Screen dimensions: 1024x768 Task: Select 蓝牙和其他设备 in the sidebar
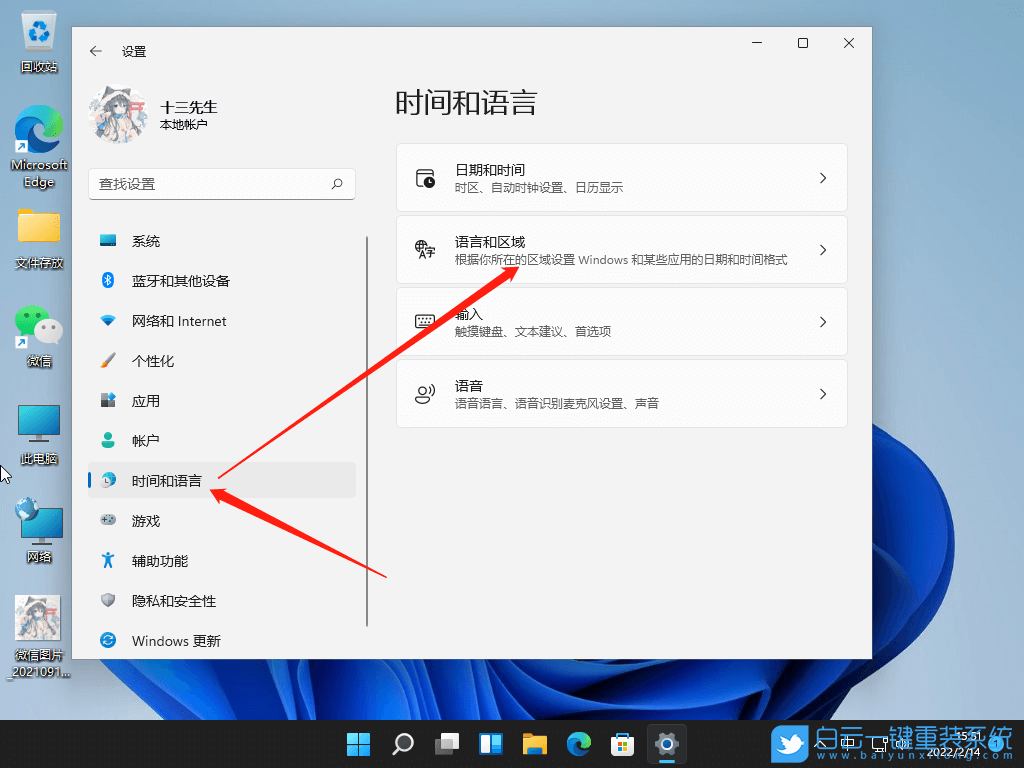click(180, 280)
